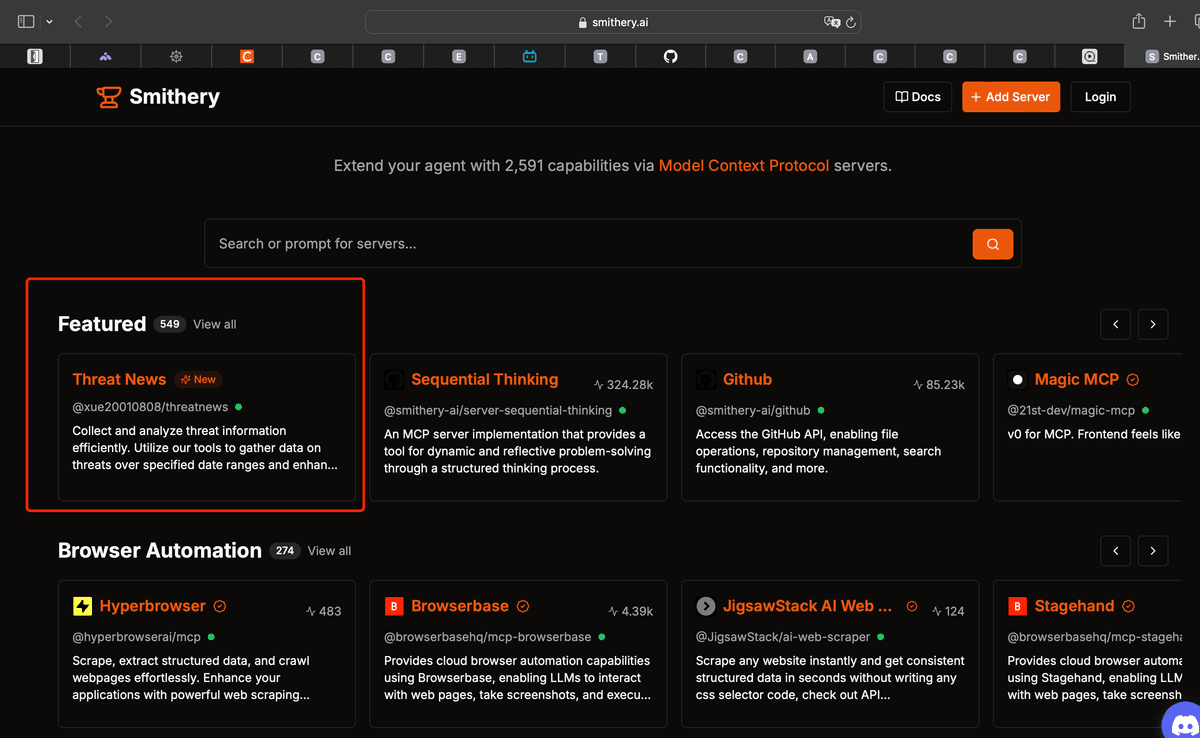Image resolution: width=1200 pixels, height=738 pixels.
Task: Open the Hyperbrowser title
Action: pyautogui.click(x=153, y=606)
